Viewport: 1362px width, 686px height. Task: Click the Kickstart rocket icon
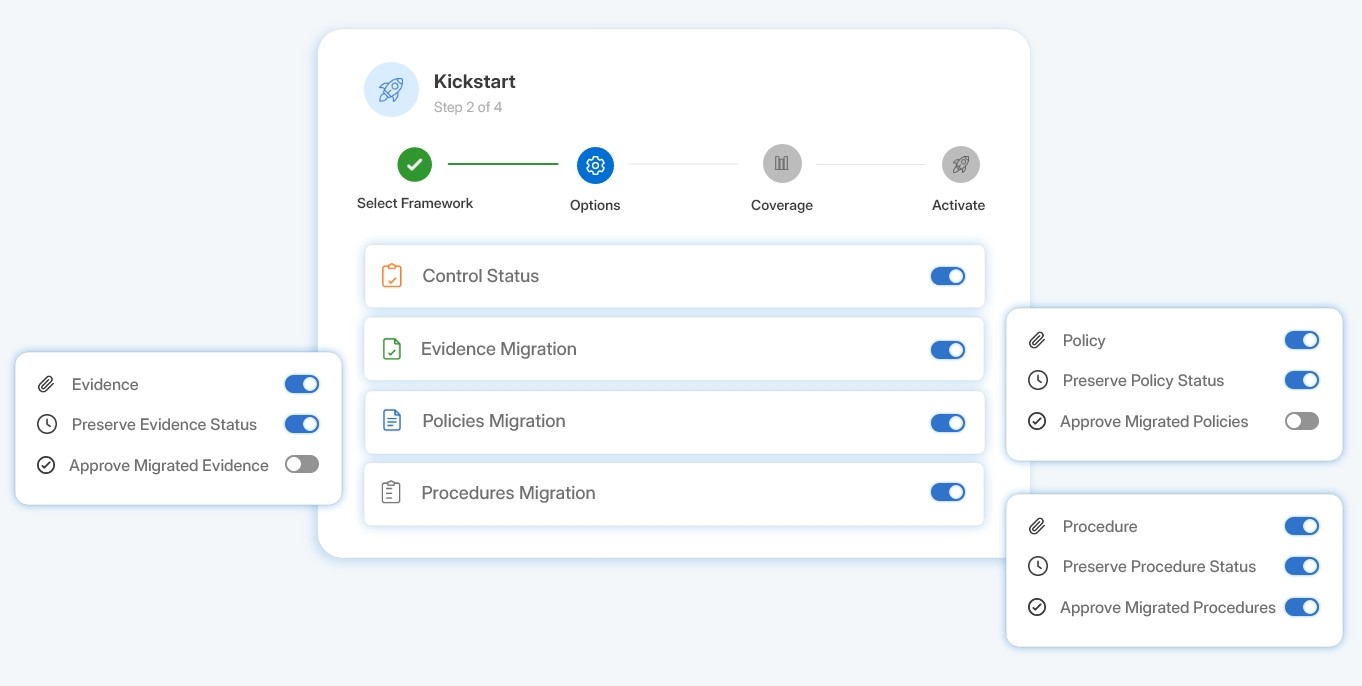(x=391, y=90)
